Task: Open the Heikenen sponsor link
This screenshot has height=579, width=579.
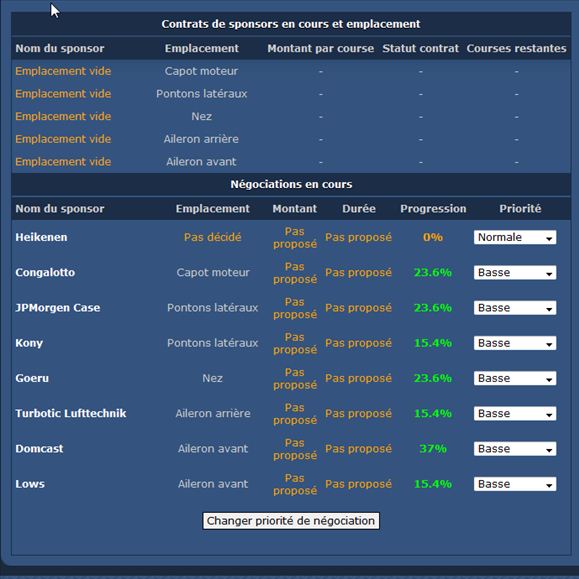Action: click(41, 237)
